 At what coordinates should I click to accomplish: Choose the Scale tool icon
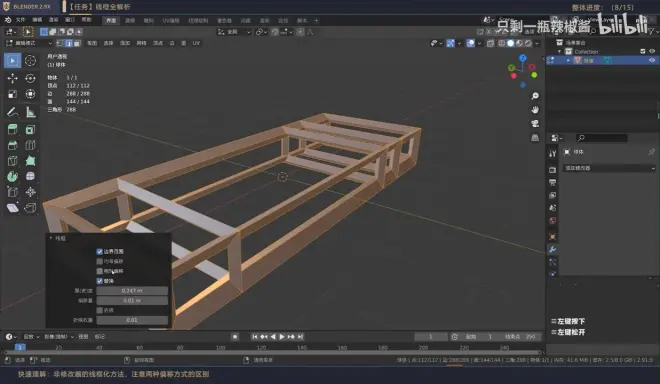point(12,94)
